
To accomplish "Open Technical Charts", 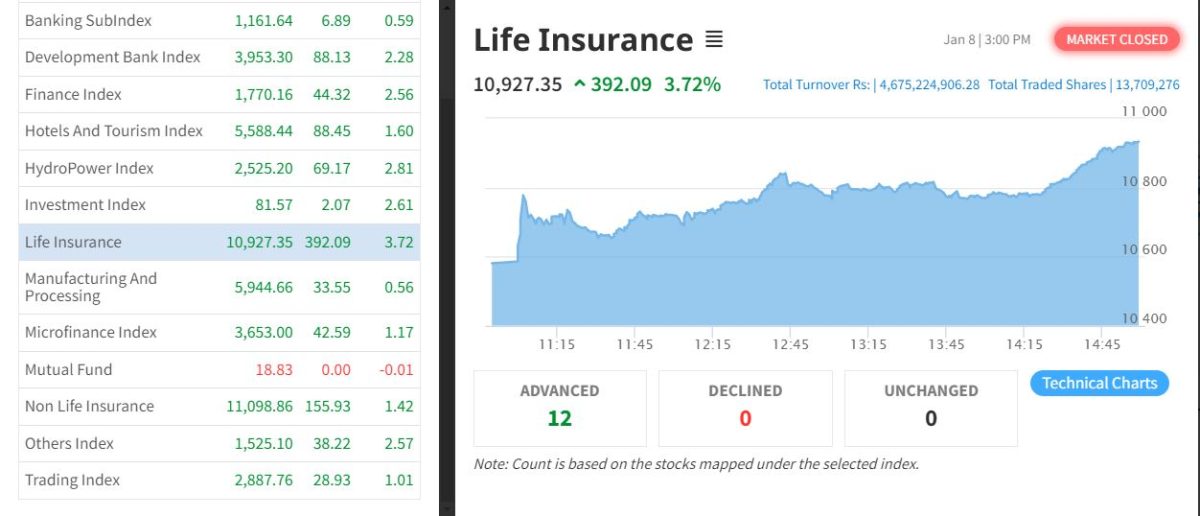I will (1099, 383).
